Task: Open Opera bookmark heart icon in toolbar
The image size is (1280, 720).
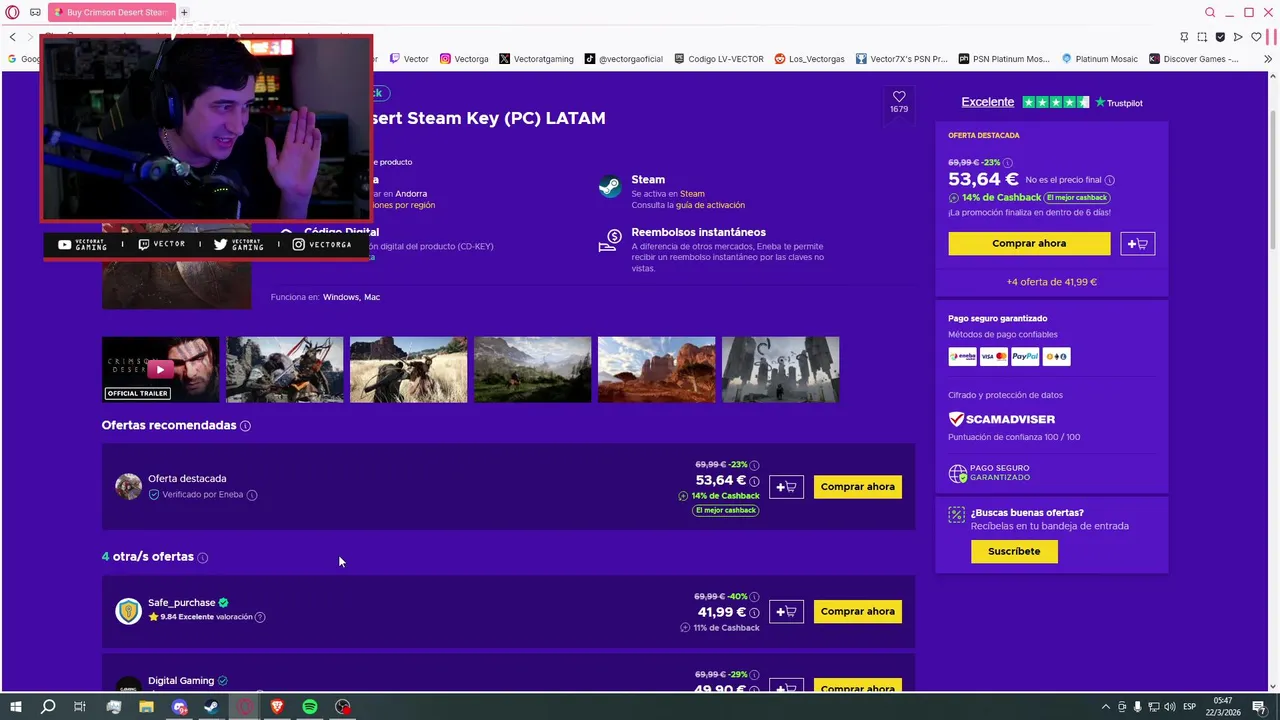Action: (x=1256, y=37)
